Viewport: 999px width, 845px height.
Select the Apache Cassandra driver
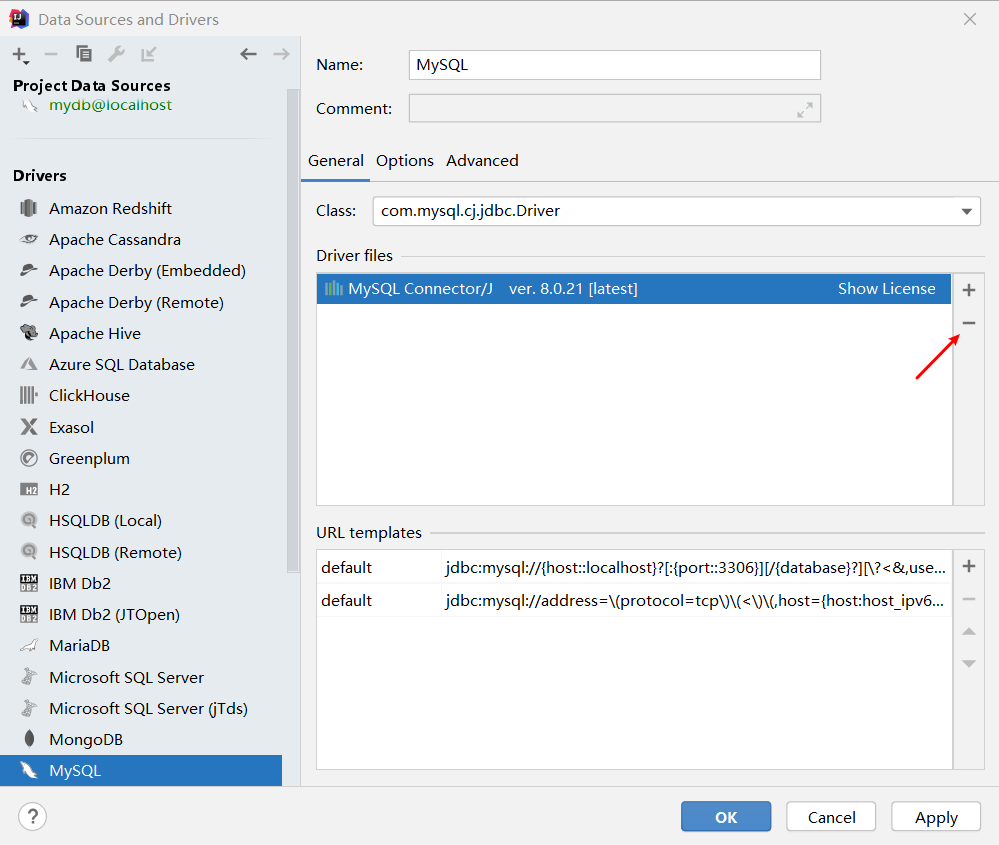click(141, 240)
